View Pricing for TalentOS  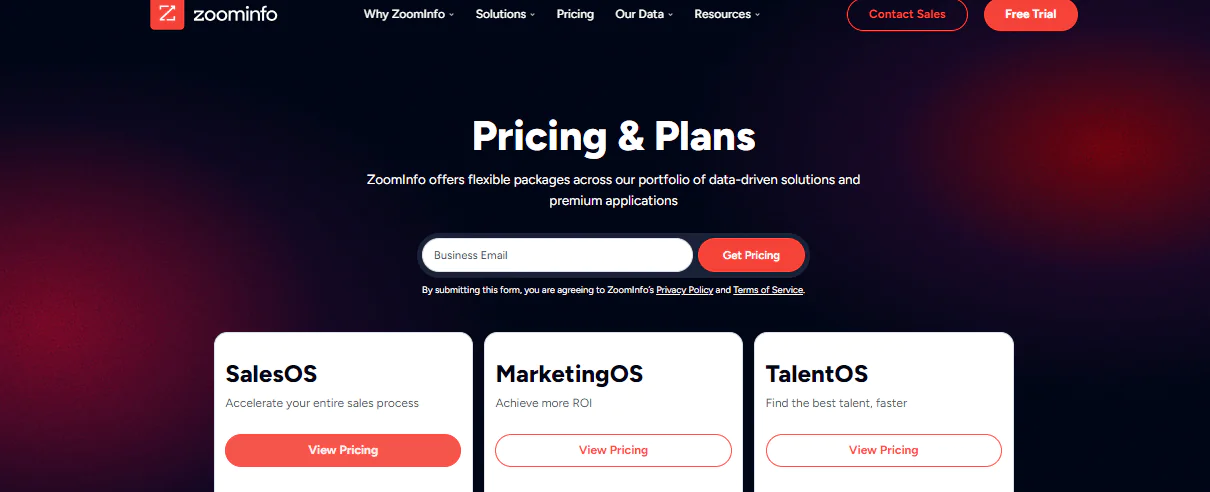pyautogui.click(x=883, y=450)
